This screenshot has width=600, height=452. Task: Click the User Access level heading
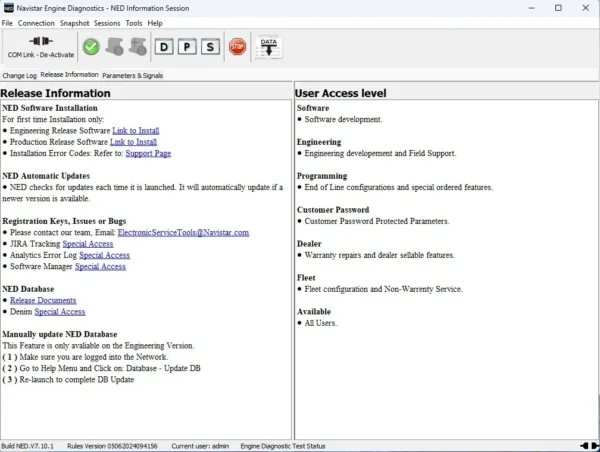(341, 93)
